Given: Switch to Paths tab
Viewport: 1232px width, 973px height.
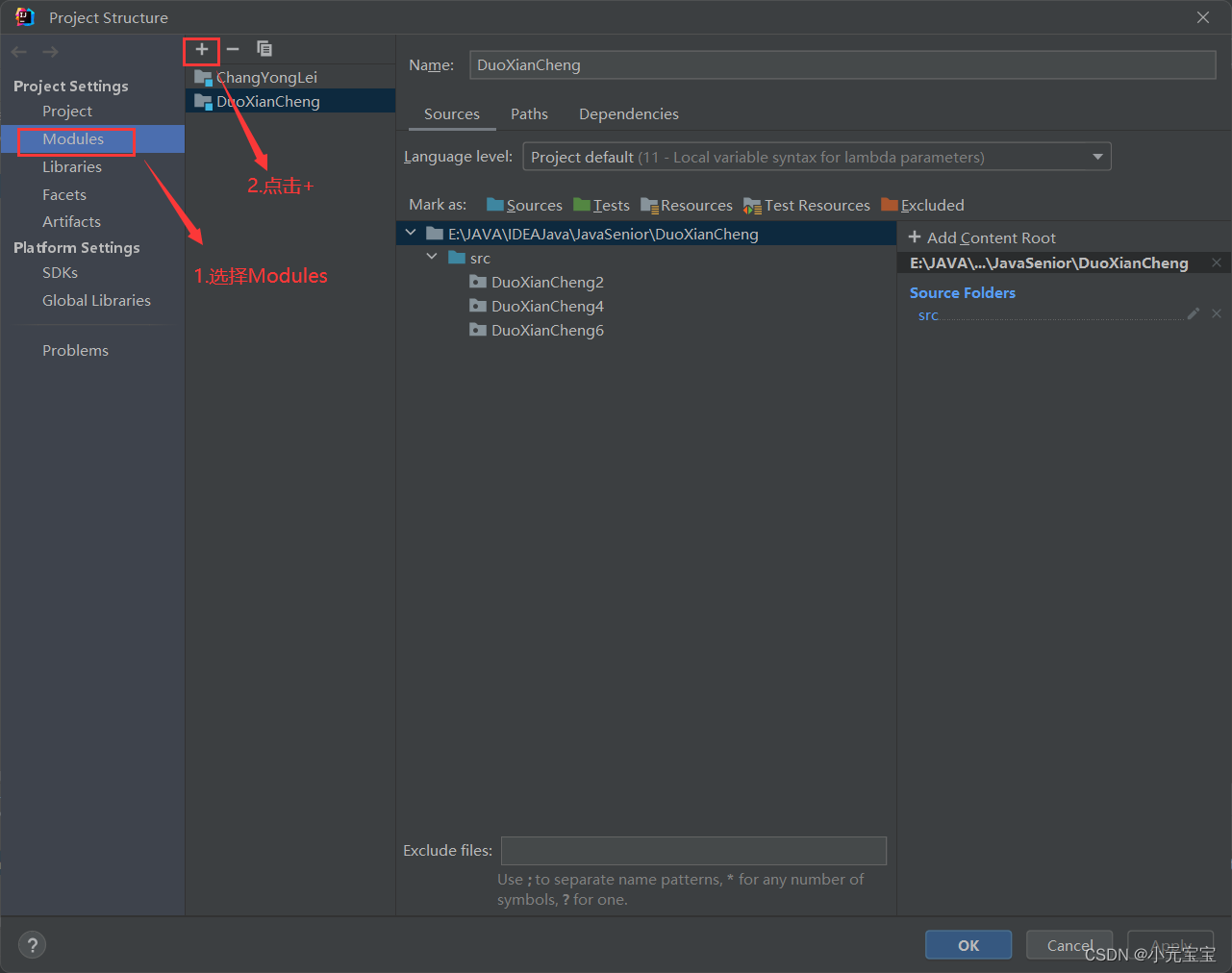Looking at the screenshot, I should point(529,113).
